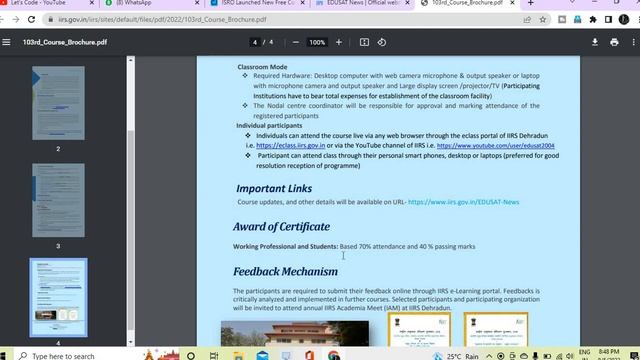
Task: Select the 103rd_Course_Brochure.pdf tab
Action: [x=467, y=3]
